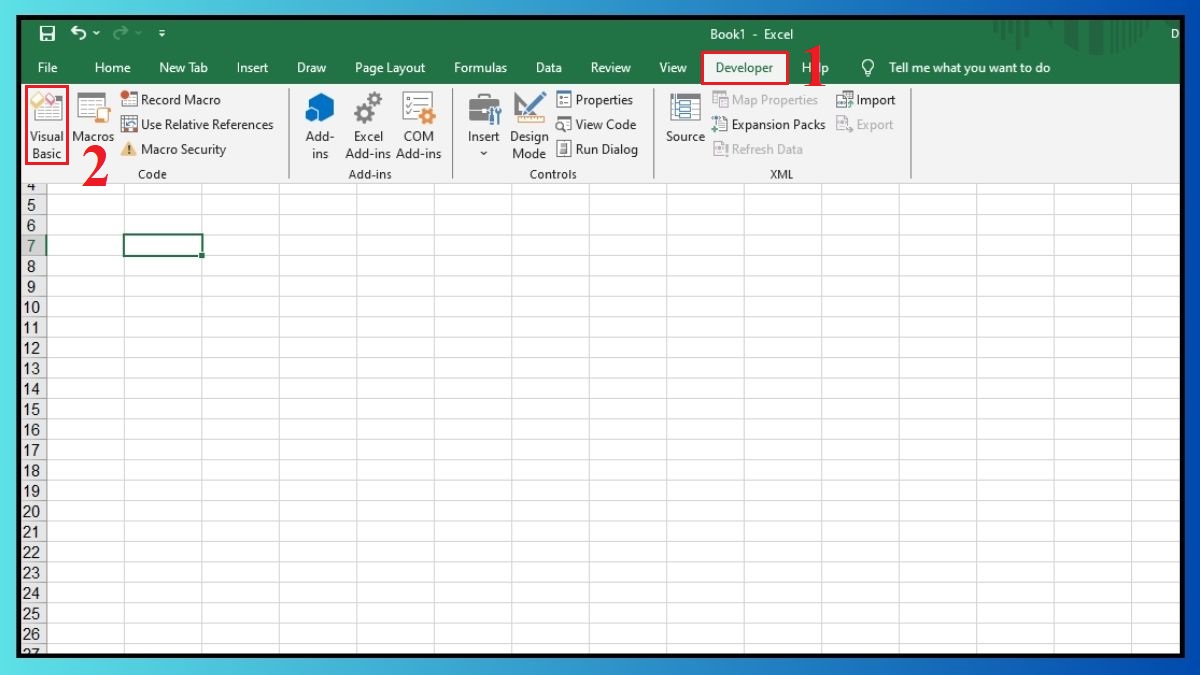Open the Quick Access Toolbar menu

click(x=162, y=33)
